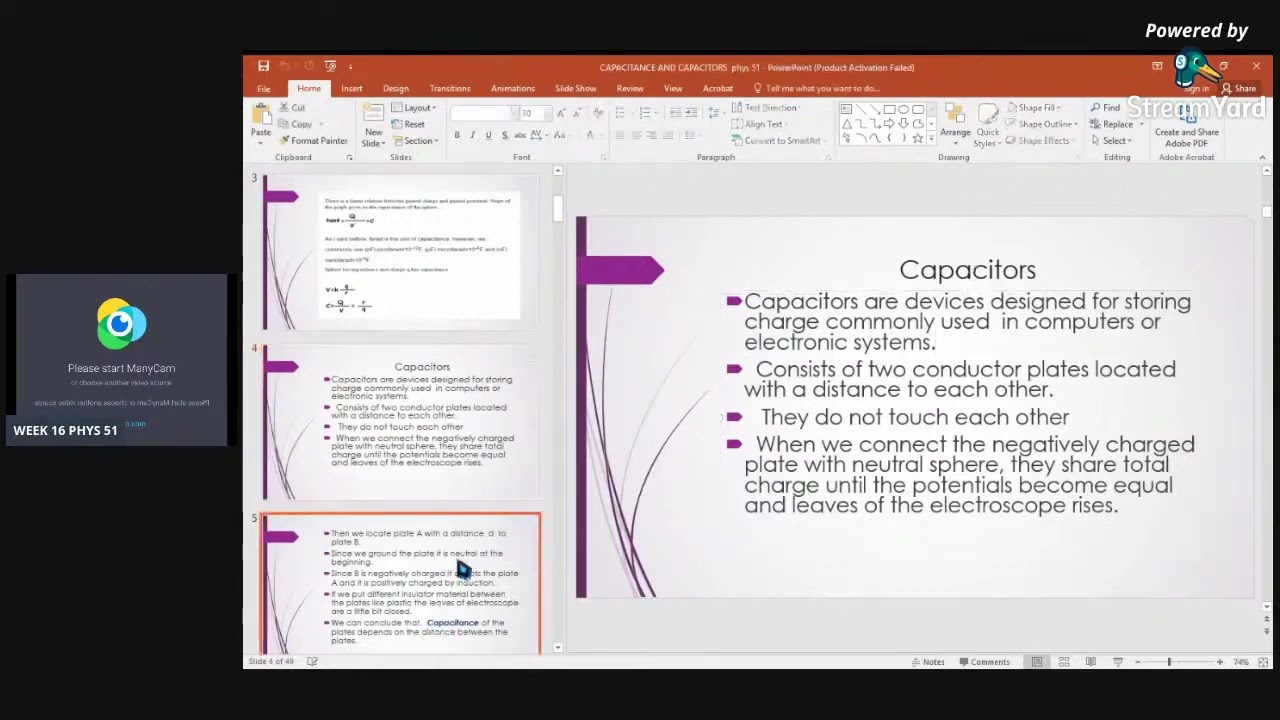Viewport: 1280px width, 720px height.
Task: Choose the star shape in gallery
Action: pyautogui.click(x=917, y=138)
